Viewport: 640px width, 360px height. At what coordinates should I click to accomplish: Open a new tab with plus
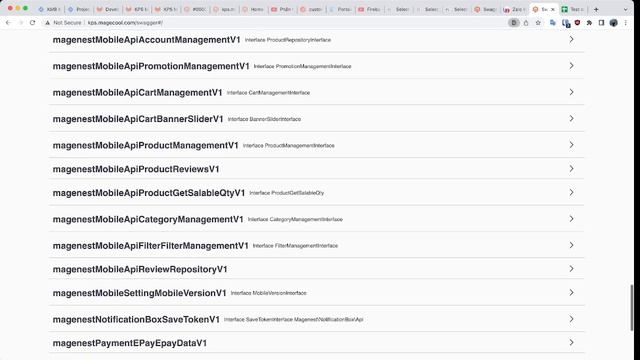click(596, 9)
